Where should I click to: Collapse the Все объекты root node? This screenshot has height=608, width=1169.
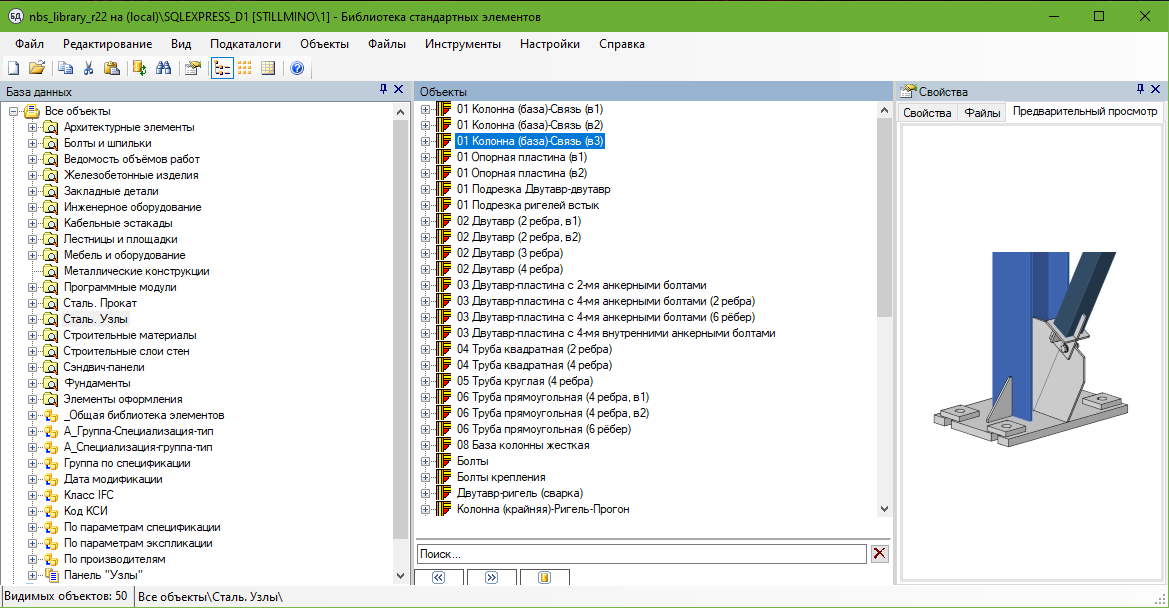pyautogui.click(x=13, y=111)
